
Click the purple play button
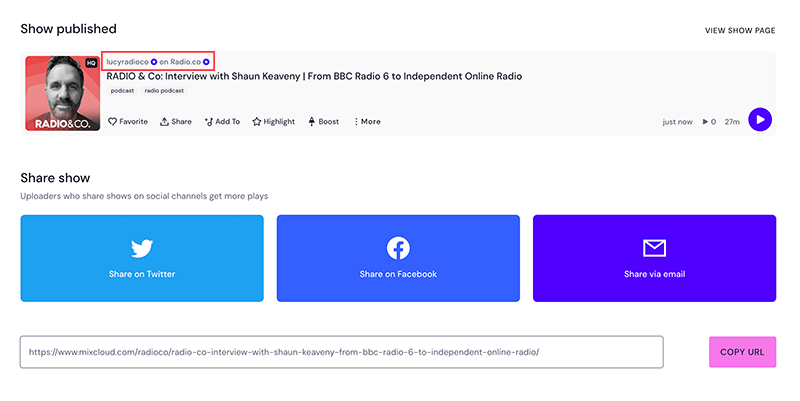point(760,120)
